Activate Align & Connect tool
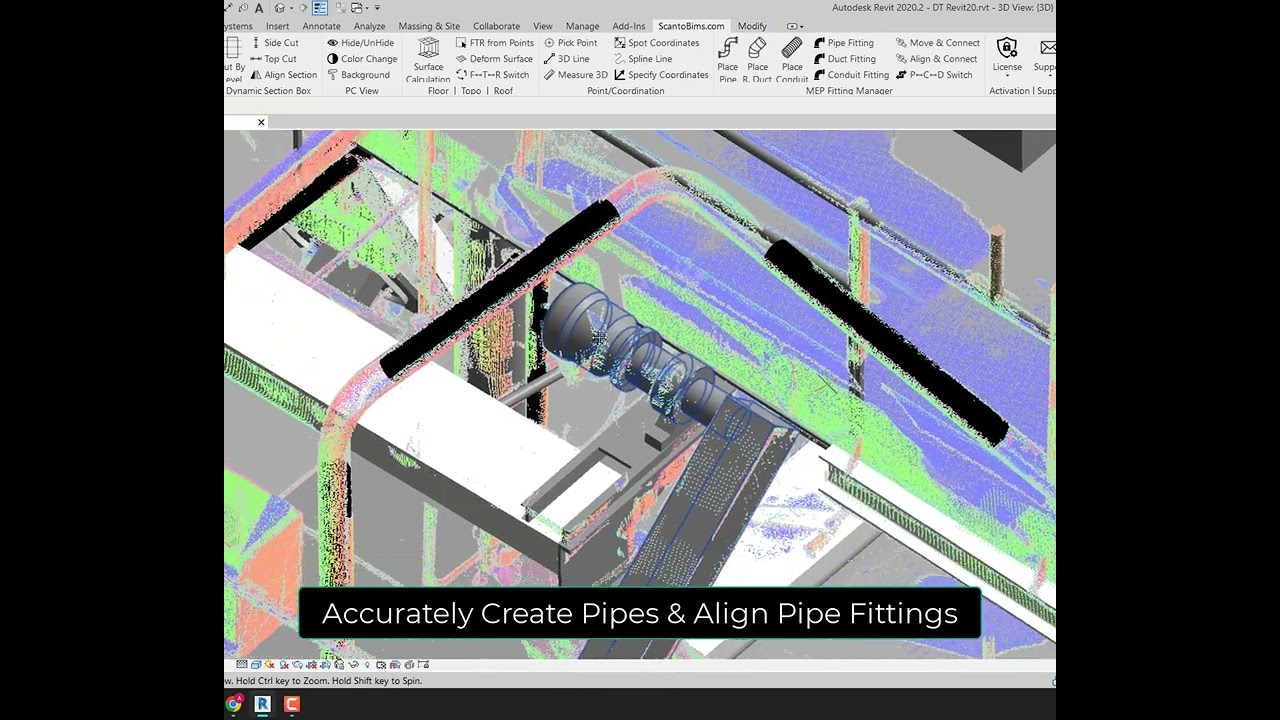The width and height of the screenshot is (1280, 720). (x=936, y=59)
